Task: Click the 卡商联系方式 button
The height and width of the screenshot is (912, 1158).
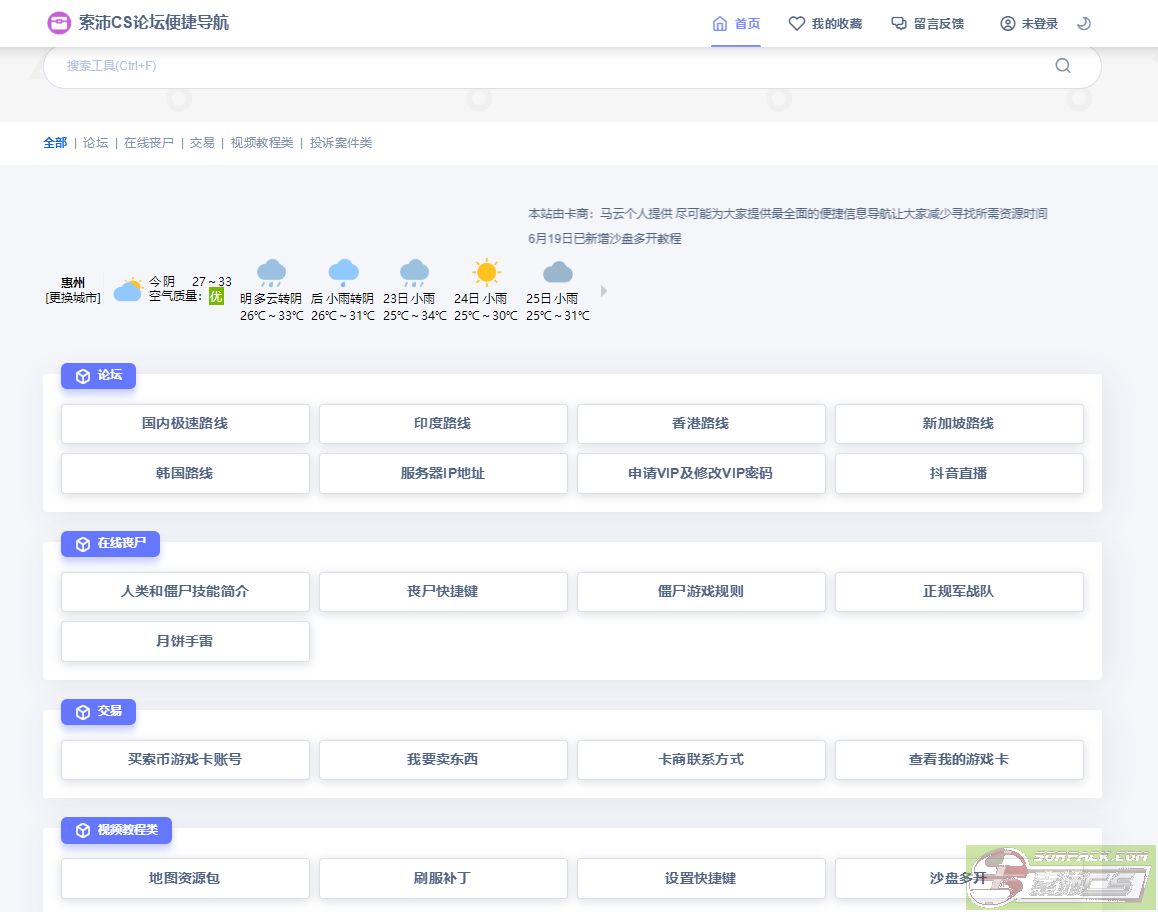Action: pos(701,759)
